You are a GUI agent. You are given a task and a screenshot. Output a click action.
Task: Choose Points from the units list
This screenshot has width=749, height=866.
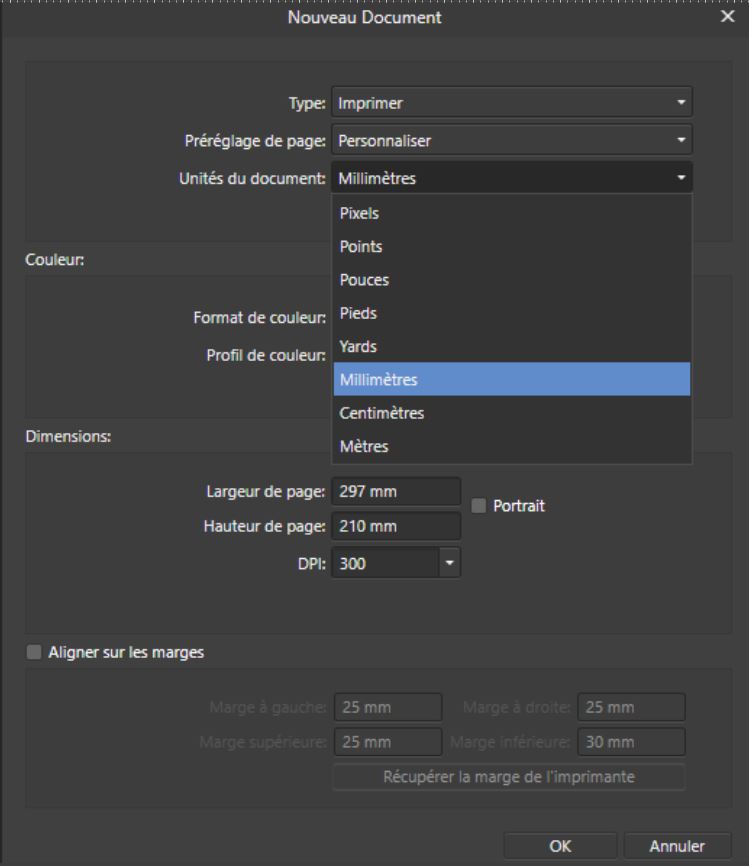pyautogui.click(x=511, y=246)
